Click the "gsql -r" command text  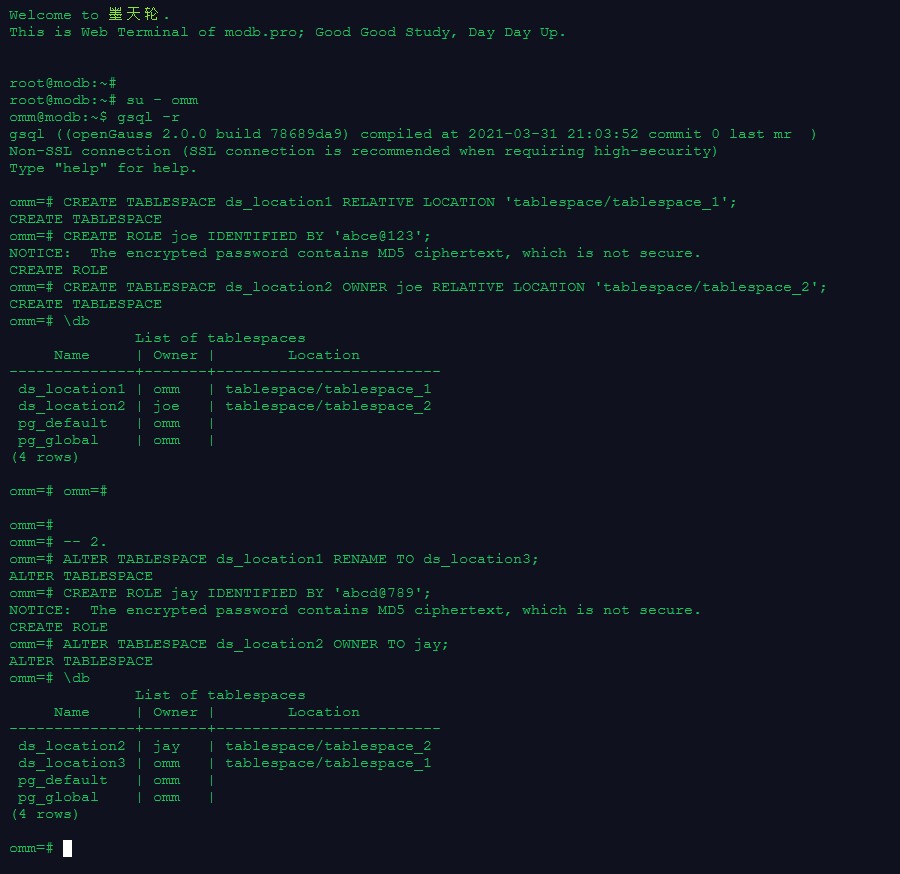148,117
